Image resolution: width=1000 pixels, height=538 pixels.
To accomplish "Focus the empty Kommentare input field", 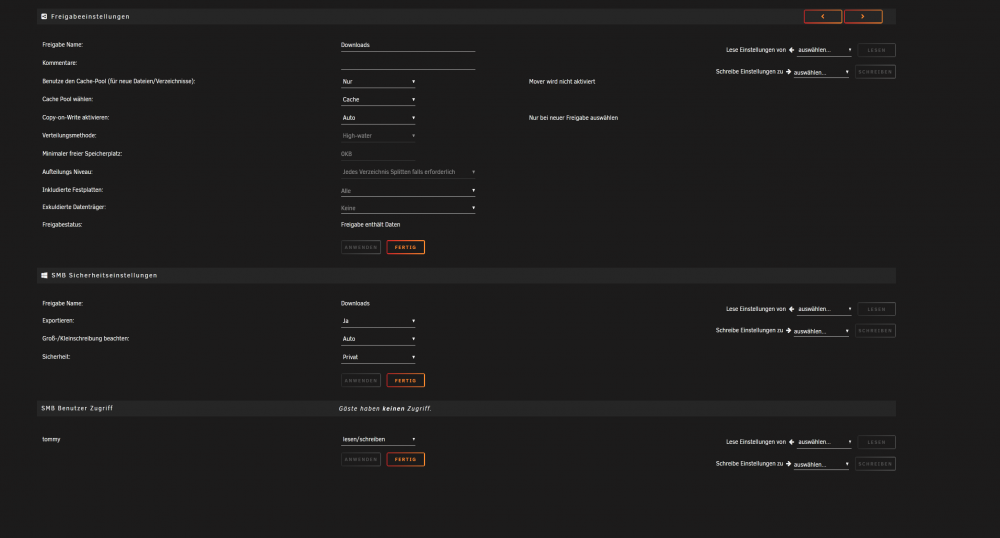I will point(408,63).
